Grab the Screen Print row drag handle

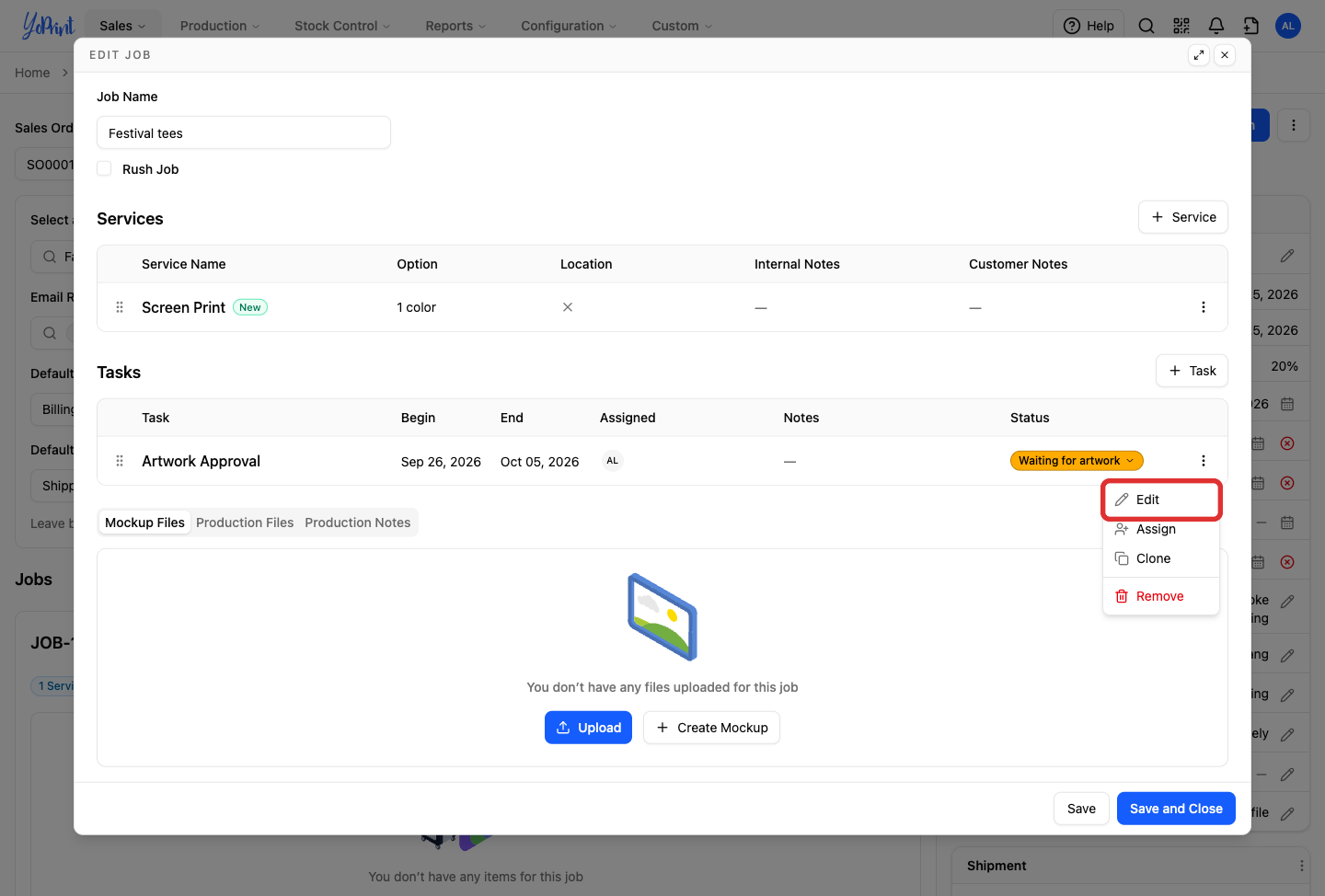[x=120, y=307]
